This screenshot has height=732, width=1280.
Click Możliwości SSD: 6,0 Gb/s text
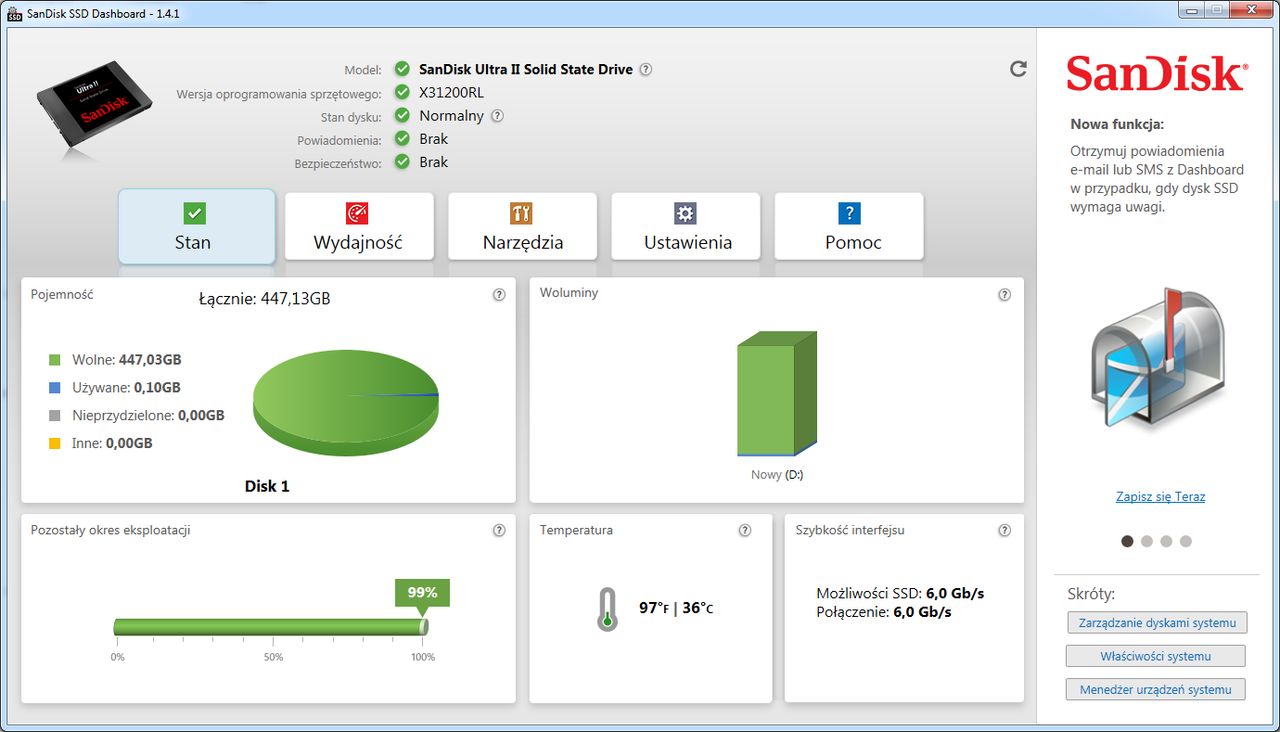point(901,594)
